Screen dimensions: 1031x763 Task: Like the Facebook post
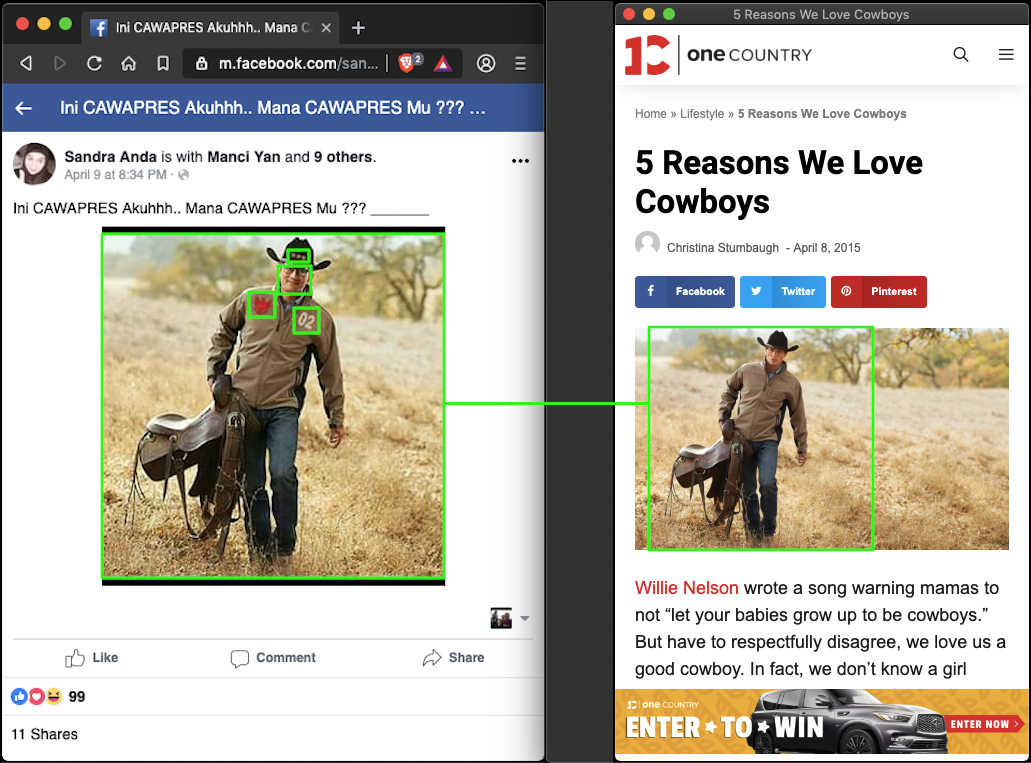(92, 658)
